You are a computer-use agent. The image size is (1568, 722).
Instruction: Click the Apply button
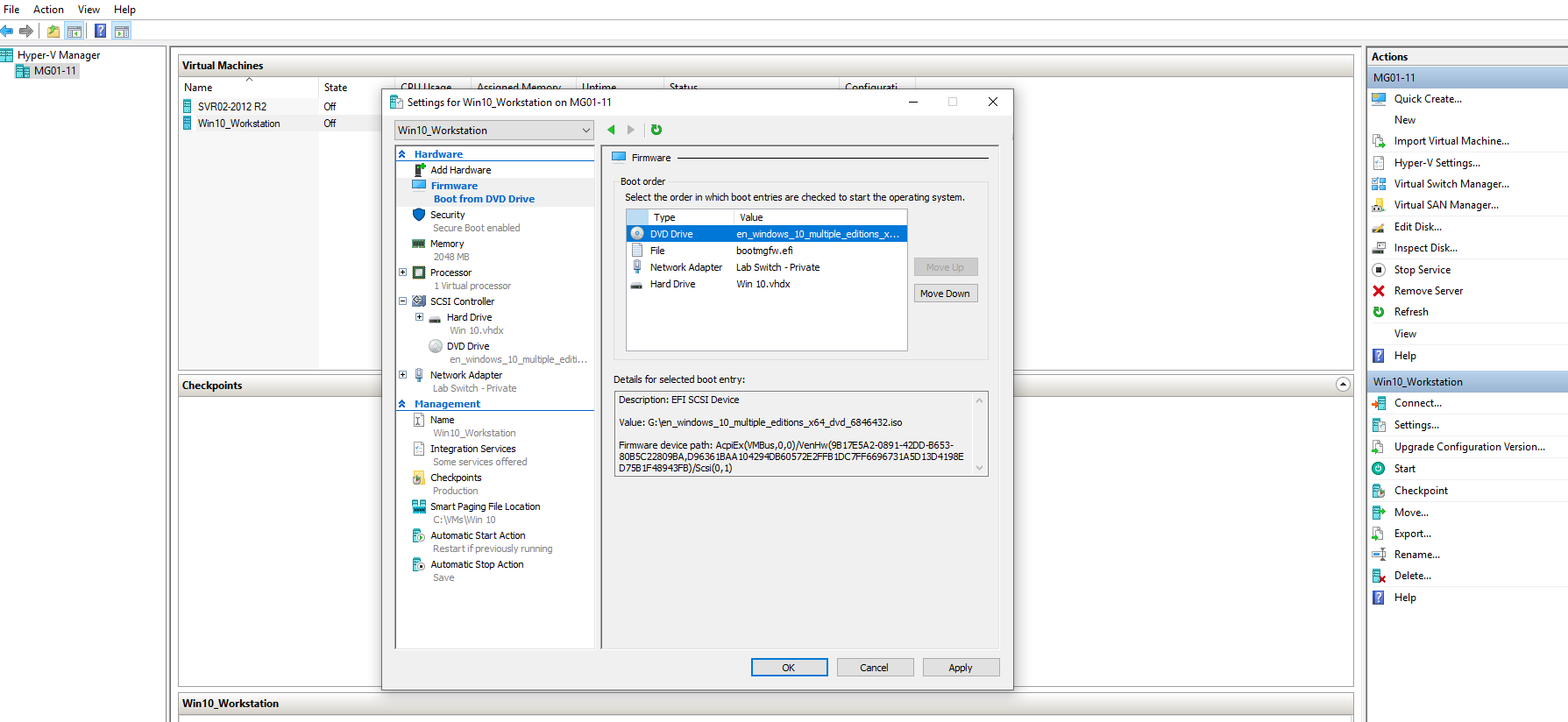pyautogui.click(x=961, y=668)
